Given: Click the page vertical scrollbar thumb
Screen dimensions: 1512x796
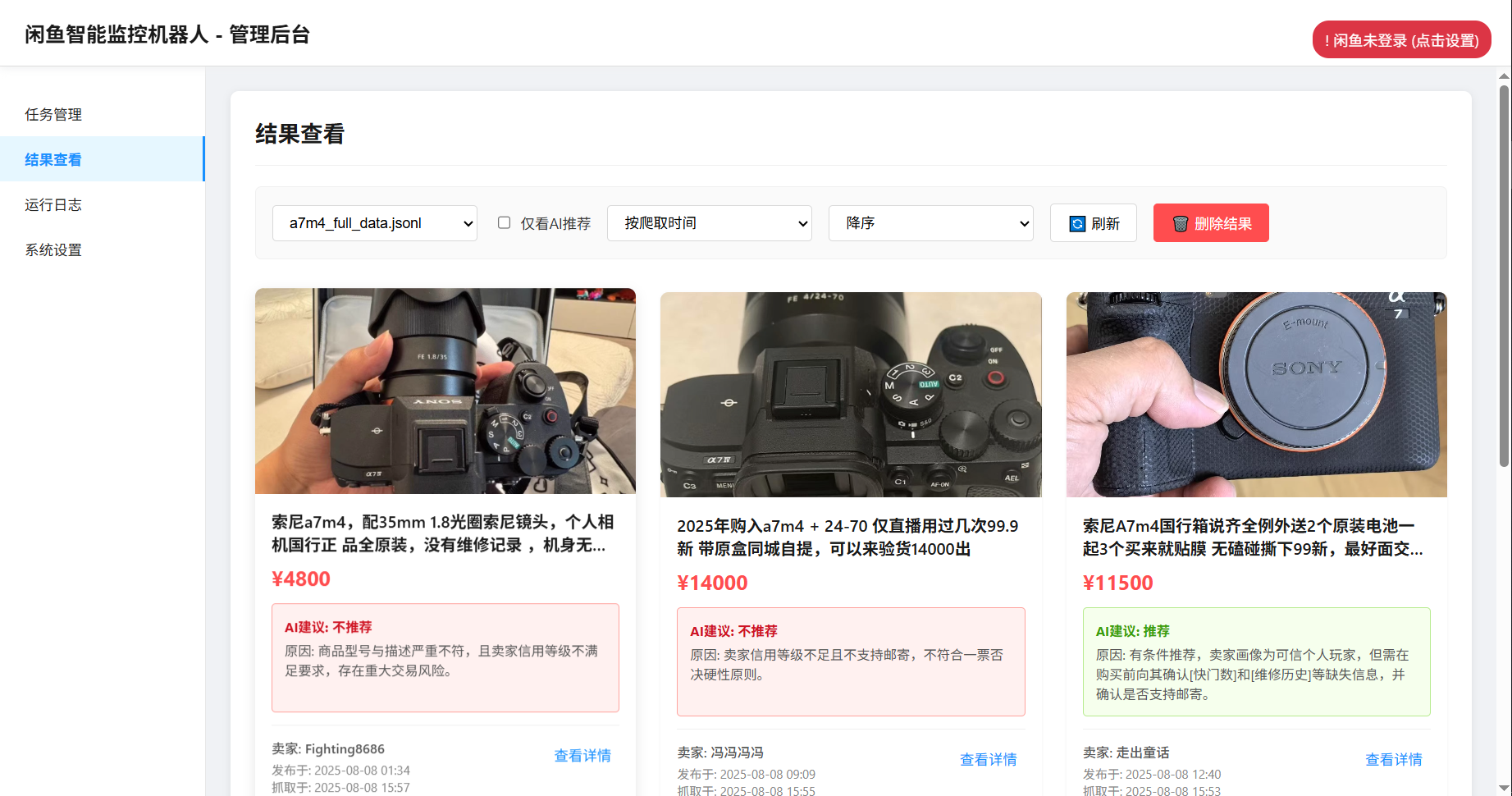Looking at the screenshot, I should coord(1504,275).
